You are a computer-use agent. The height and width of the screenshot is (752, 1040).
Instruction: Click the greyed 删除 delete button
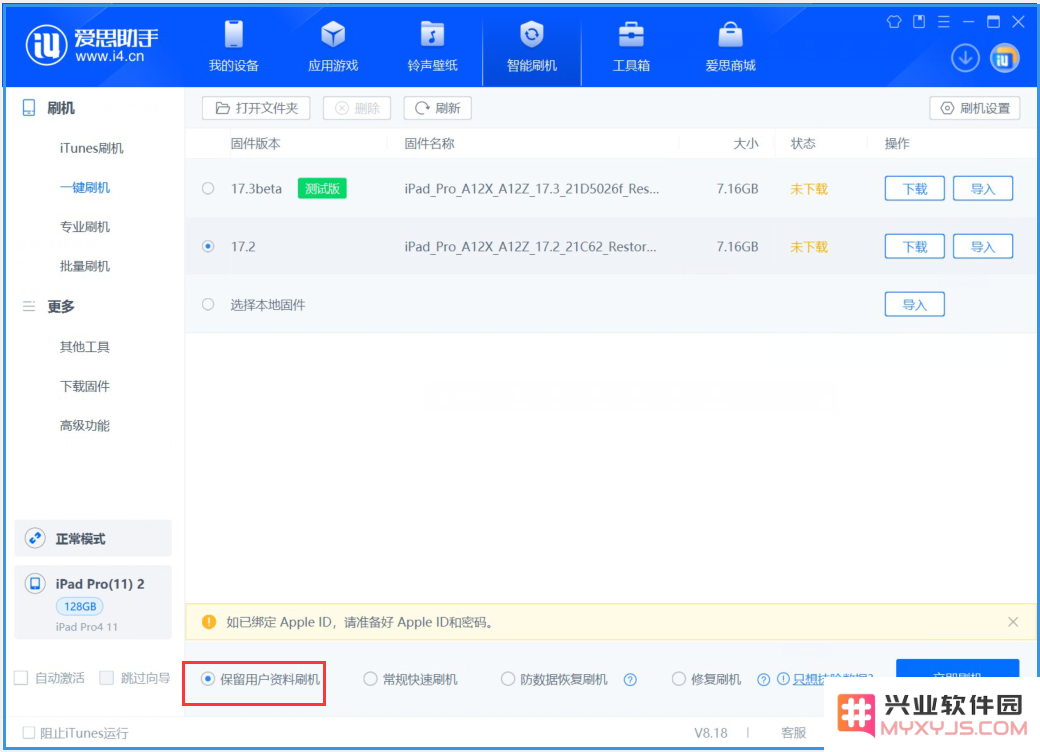click(357, 108)
